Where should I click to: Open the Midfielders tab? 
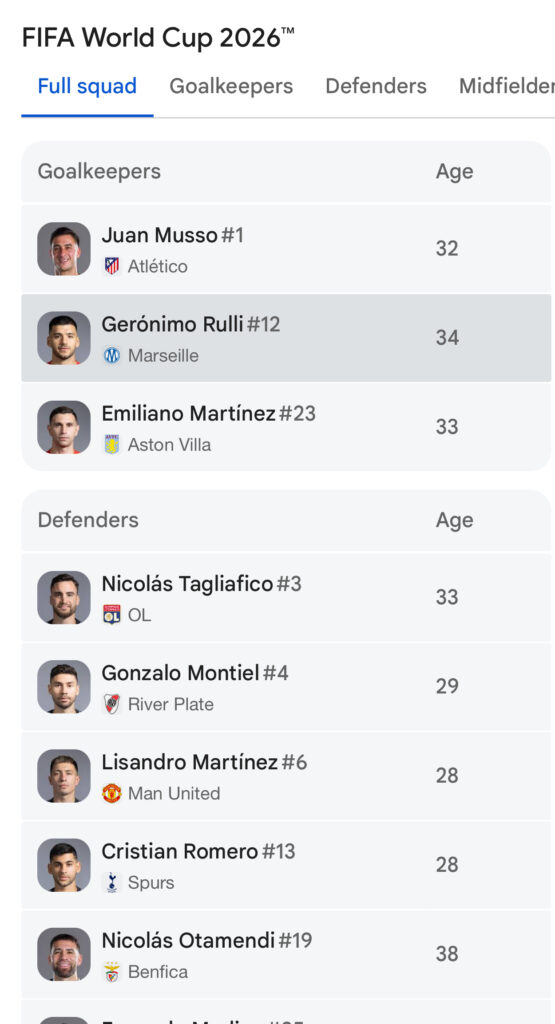[507, 86]
